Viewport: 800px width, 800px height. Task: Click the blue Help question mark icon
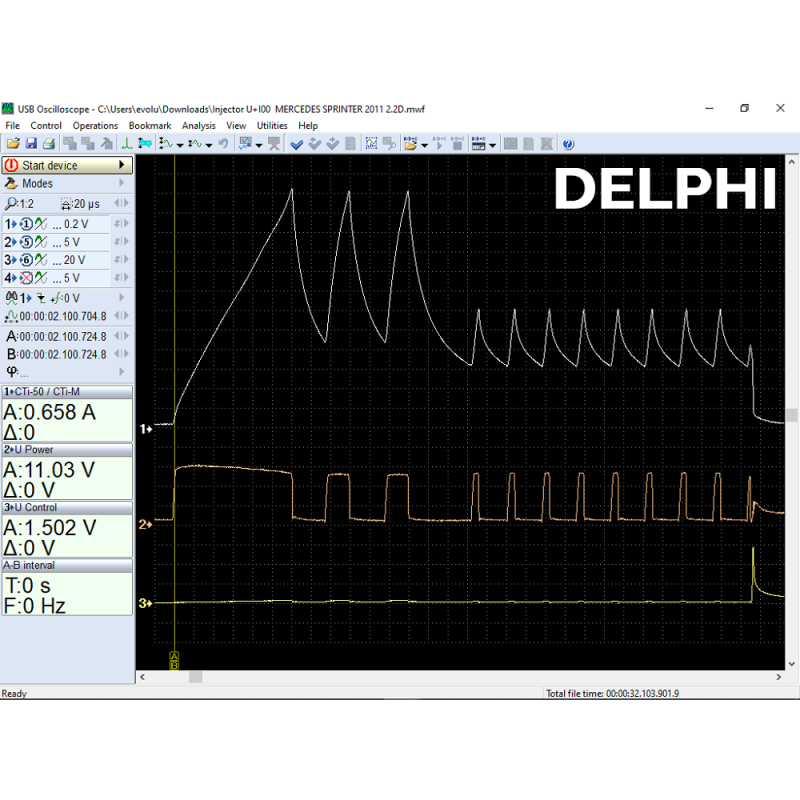[568, 144]
